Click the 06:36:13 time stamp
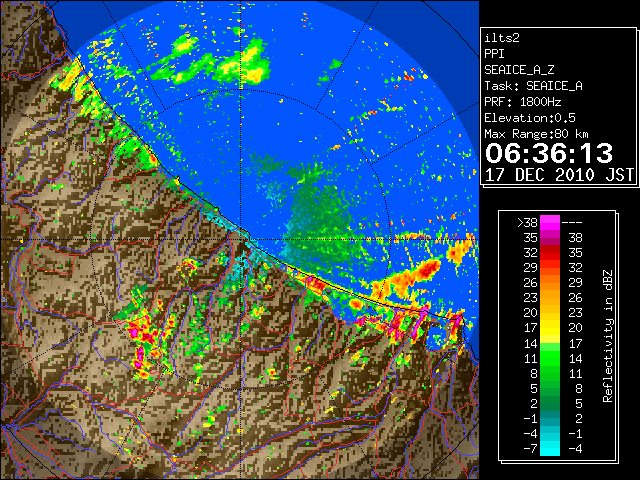Image resolution: width=640 pixels, height=480 pixels. (x=549, y=153)
